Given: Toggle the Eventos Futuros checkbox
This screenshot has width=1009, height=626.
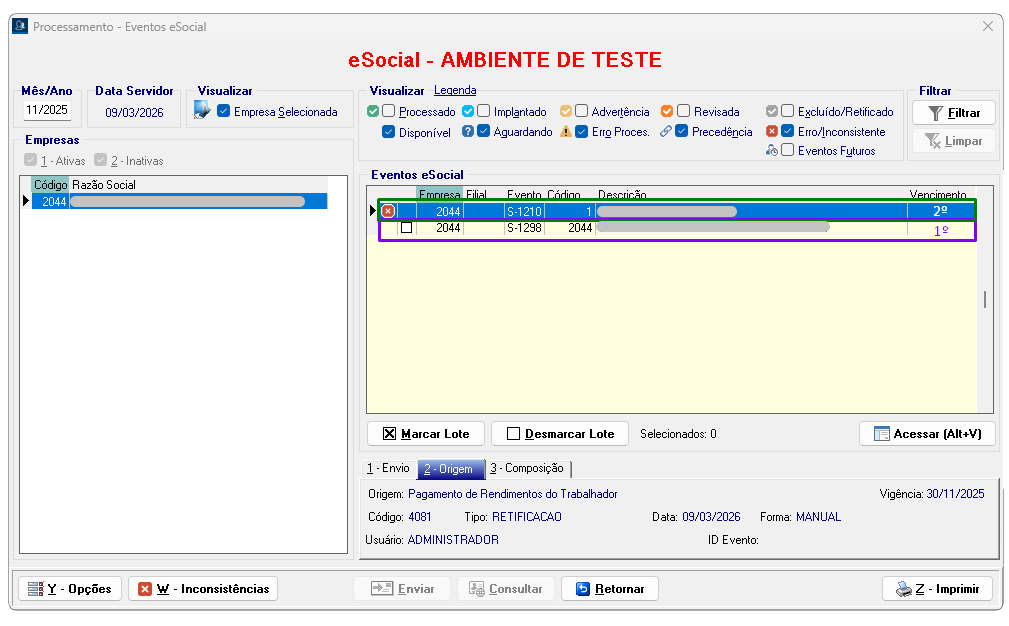Looking at the screenshot, I should click(788, 151).
